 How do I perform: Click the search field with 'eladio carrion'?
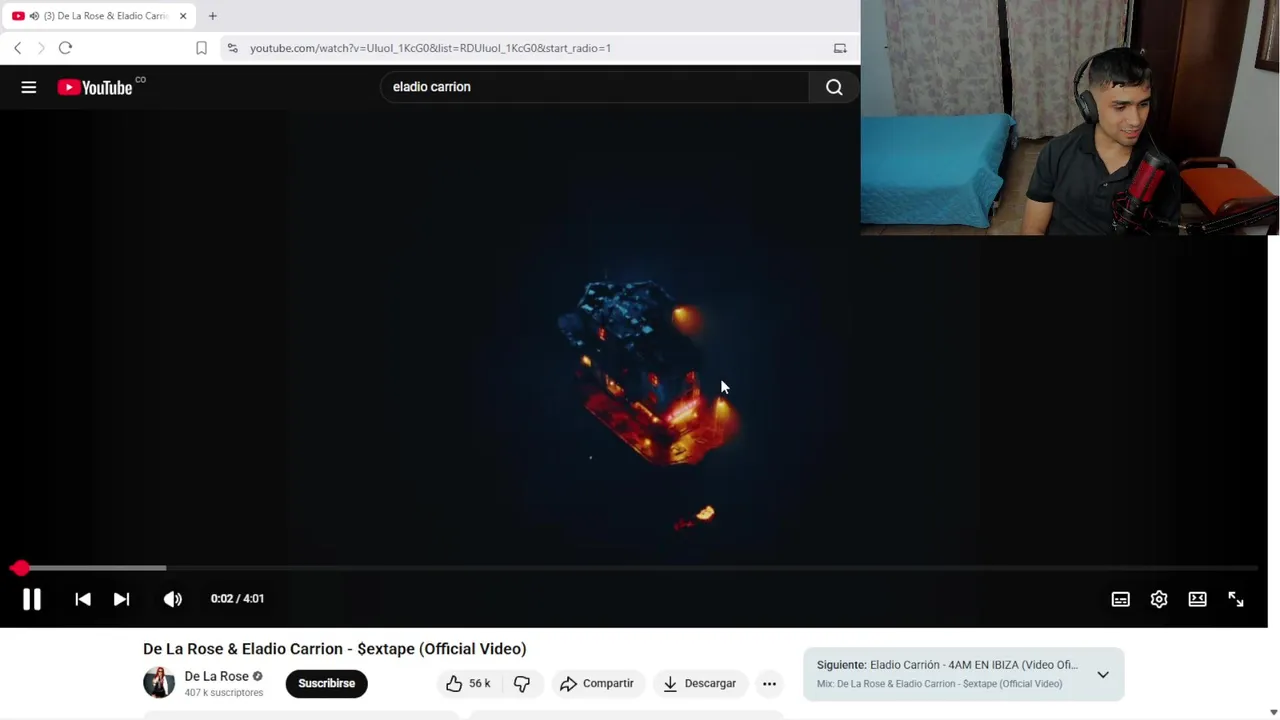pos(595,87)
